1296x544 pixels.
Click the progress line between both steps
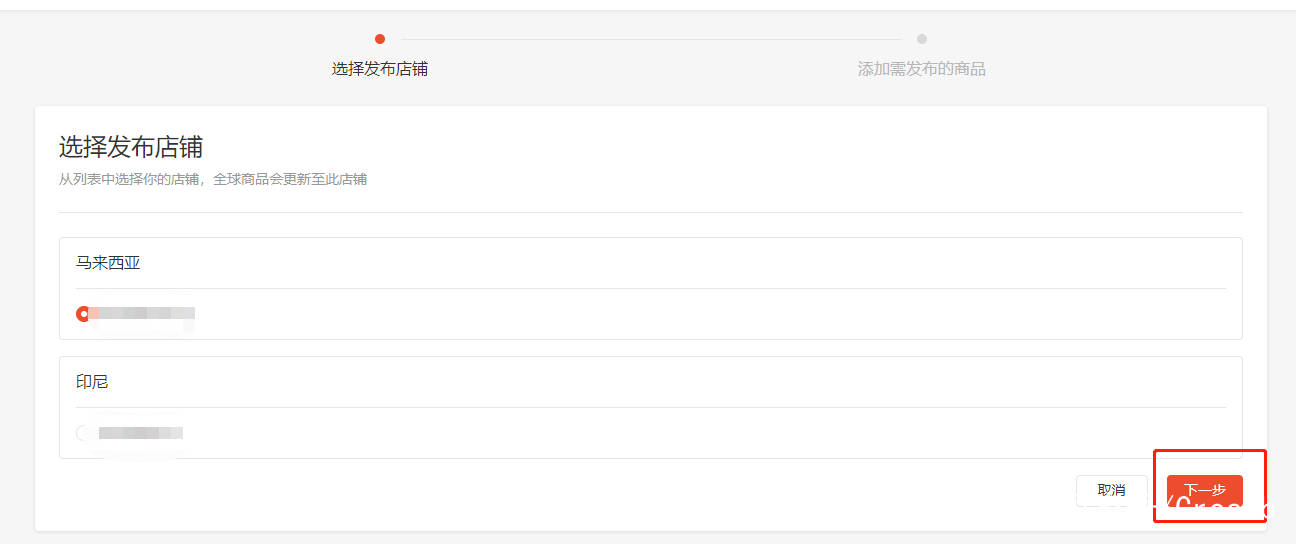[x=651, y=39]
